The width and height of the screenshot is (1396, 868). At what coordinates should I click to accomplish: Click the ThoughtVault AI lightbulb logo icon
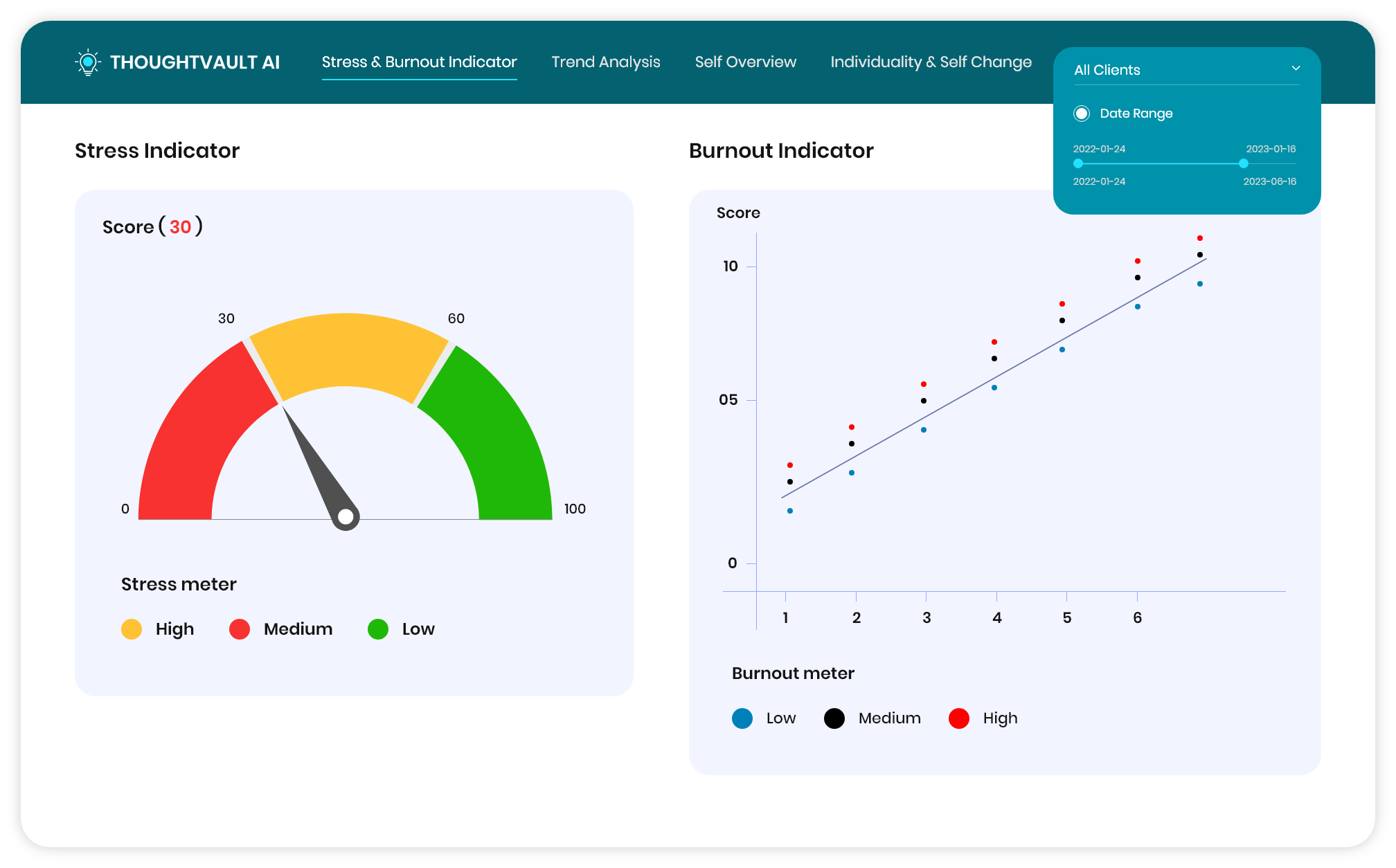click(x=87, y=62)
